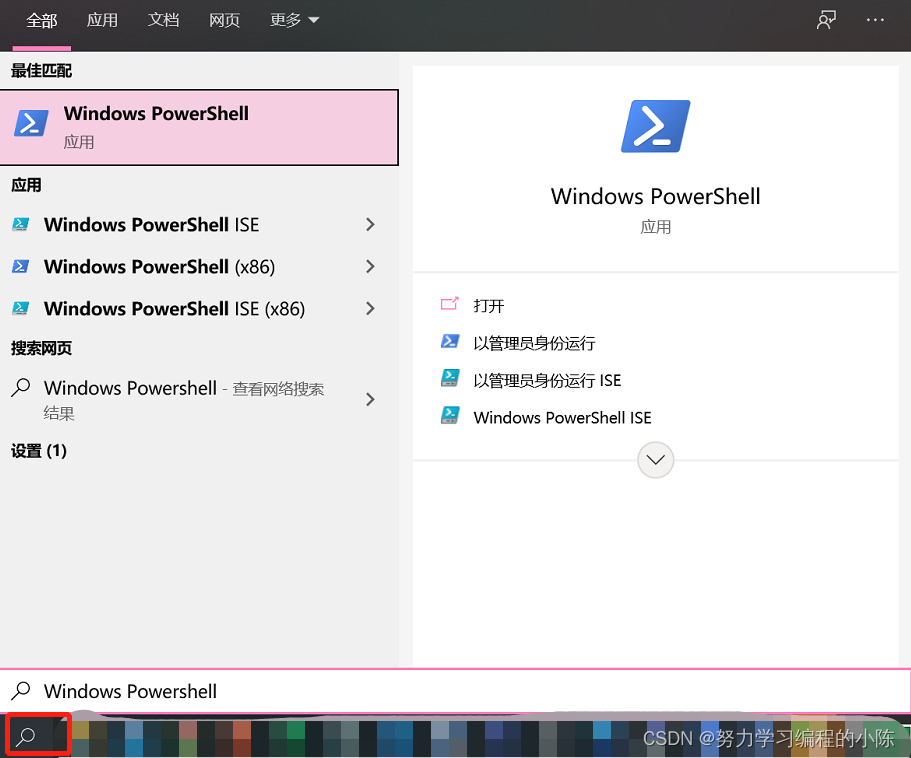Expand the 设置 (1) results group
The image size is (911, 758).
coord(39,451)
